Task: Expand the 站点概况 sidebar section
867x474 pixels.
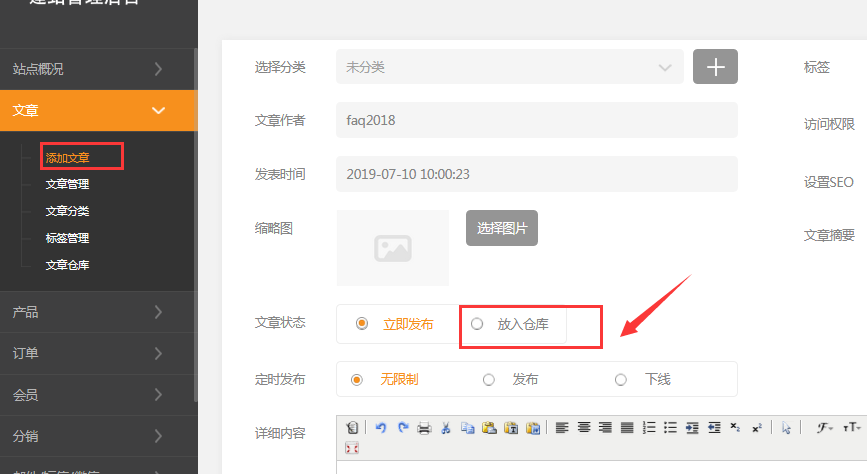Action: pos(98,69)
